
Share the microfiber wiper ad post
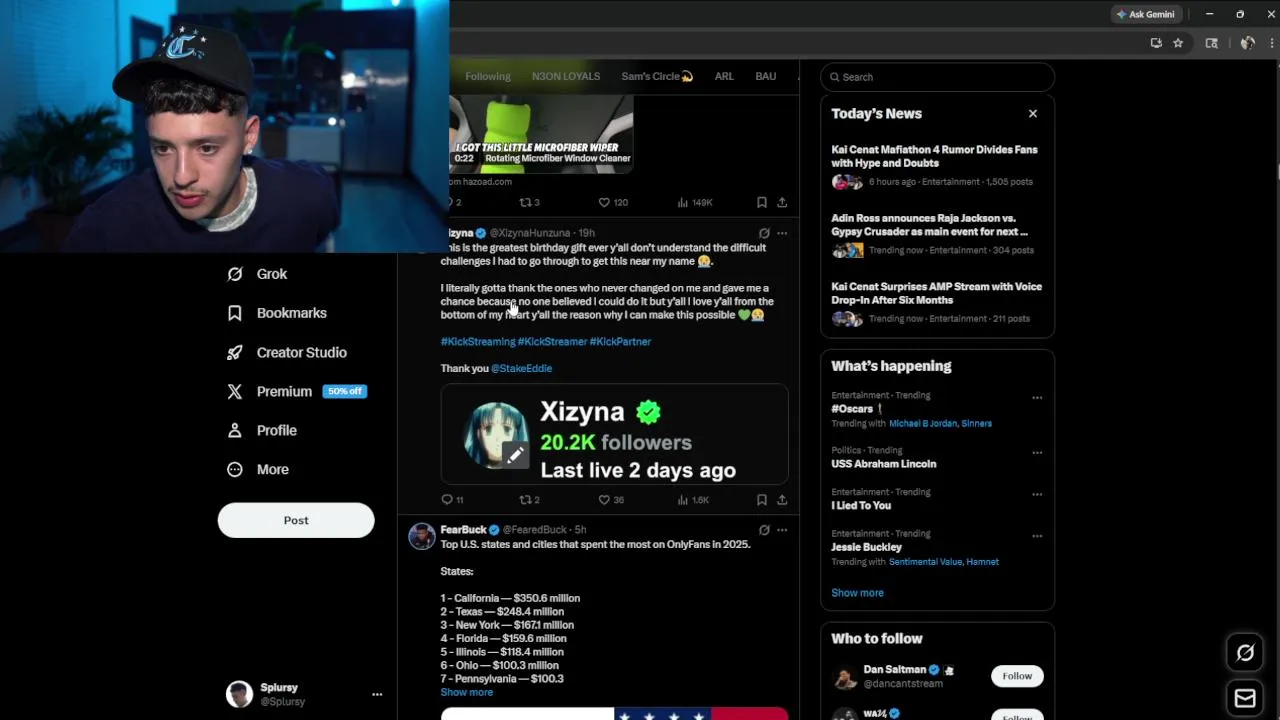(782, 202)
